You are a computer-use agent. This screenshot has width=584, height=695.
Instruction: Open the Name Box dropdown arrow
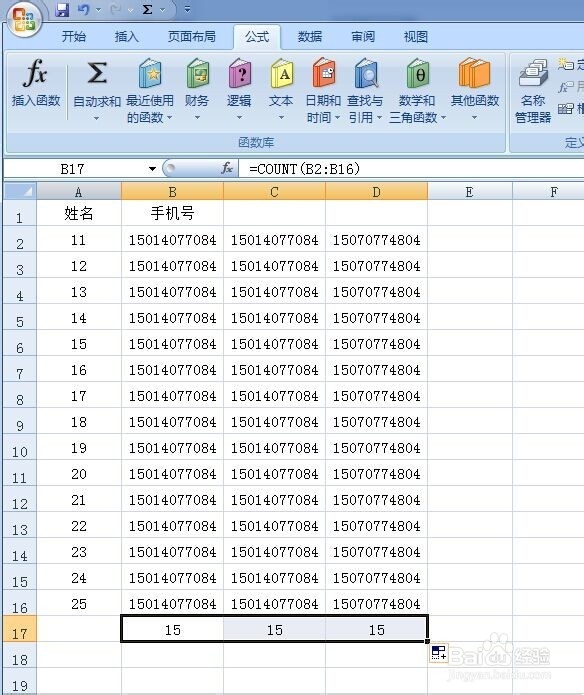[x=152, y=169]
